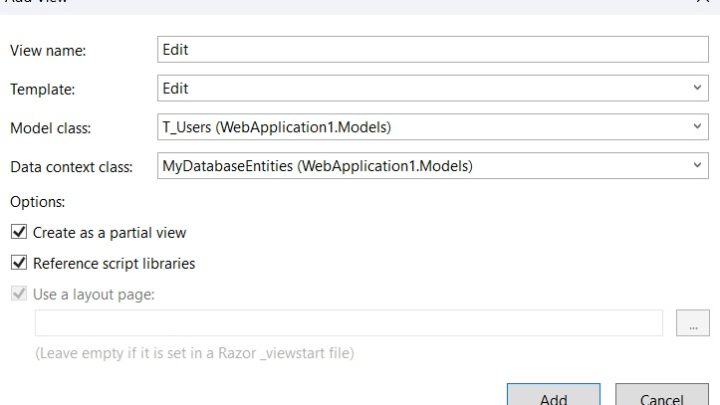Click the 'Data context class:' label
This screenshot has width=720, height=405.
71,167
